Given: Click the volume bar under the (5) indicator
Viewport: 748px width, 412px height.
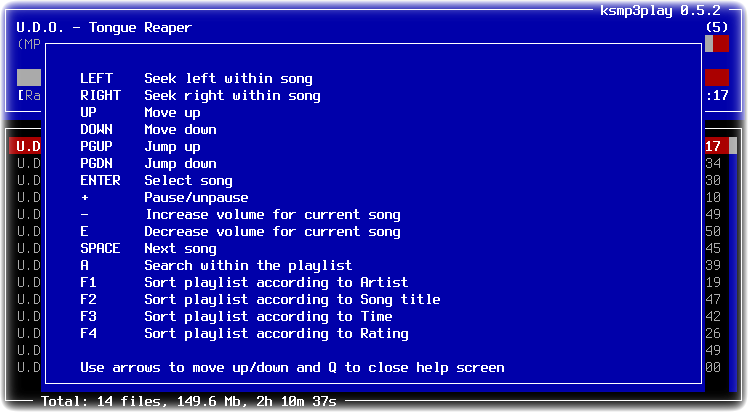Looking at the screenshot, I should pyautogui.click(x=717, y=44).
